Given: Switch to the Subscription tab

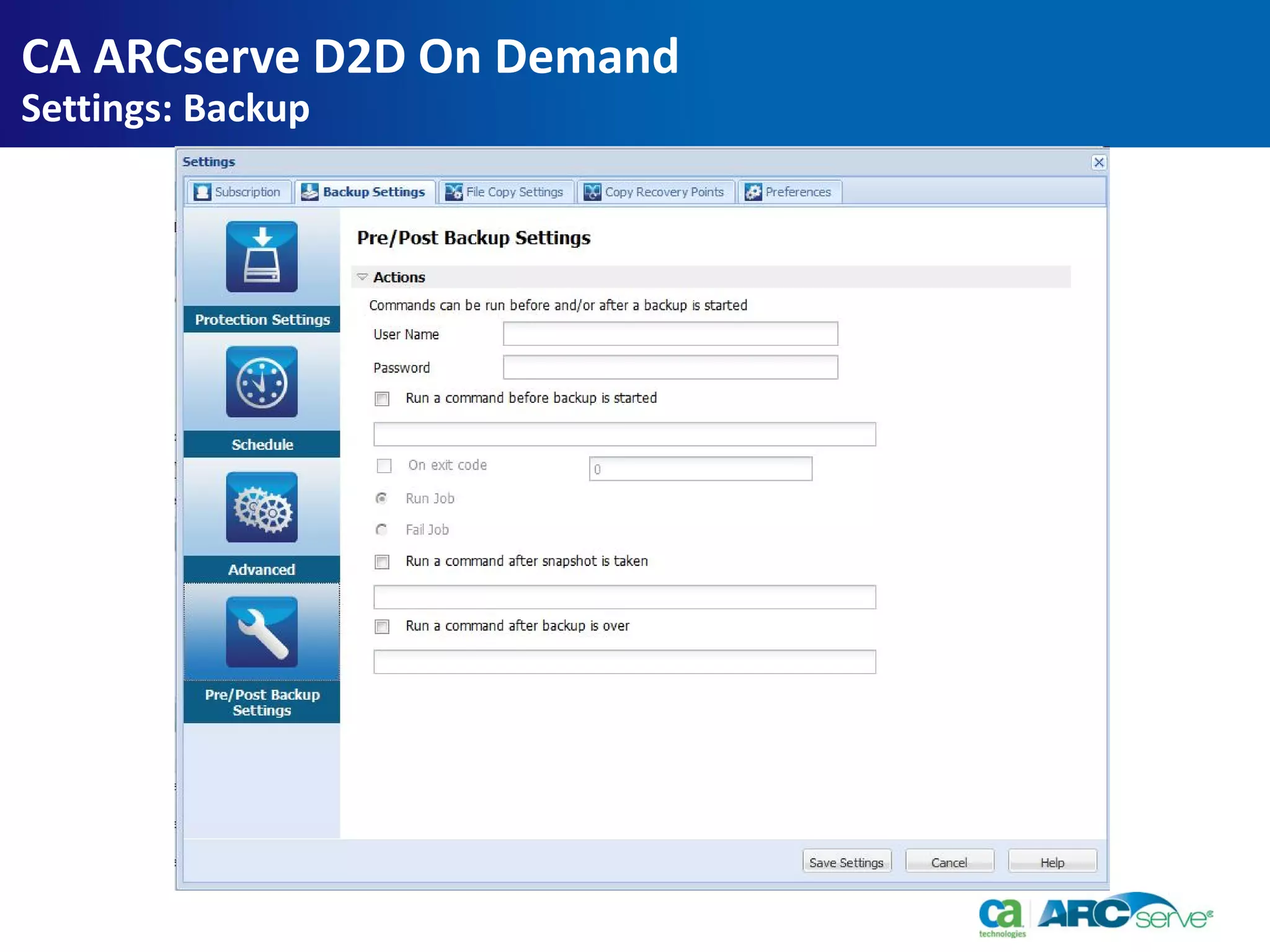Looking at the screenshot, I should point(238,192).
